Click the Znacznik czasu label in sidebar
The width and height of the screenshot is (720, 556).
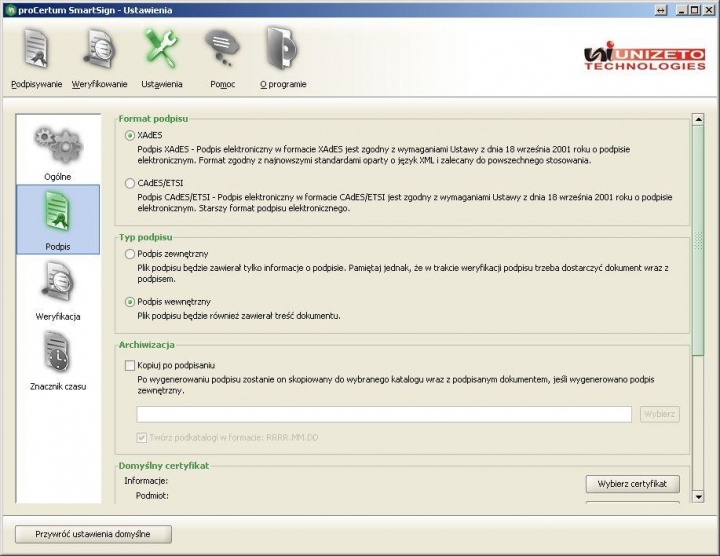tap(58, 386)
